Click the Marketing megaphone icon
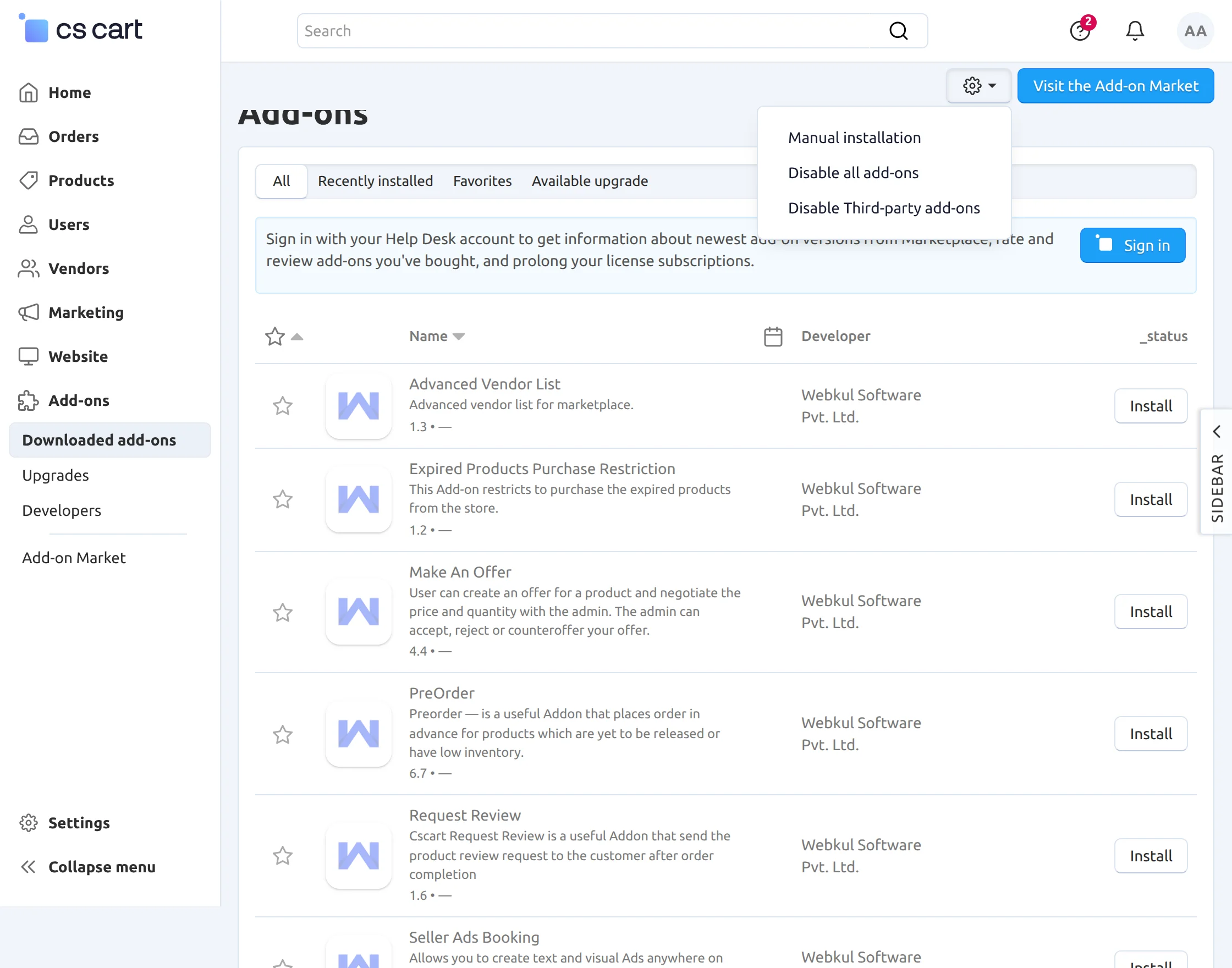Image resolution: width=1232 pixels, height=968 pixels. click(29, 312)
